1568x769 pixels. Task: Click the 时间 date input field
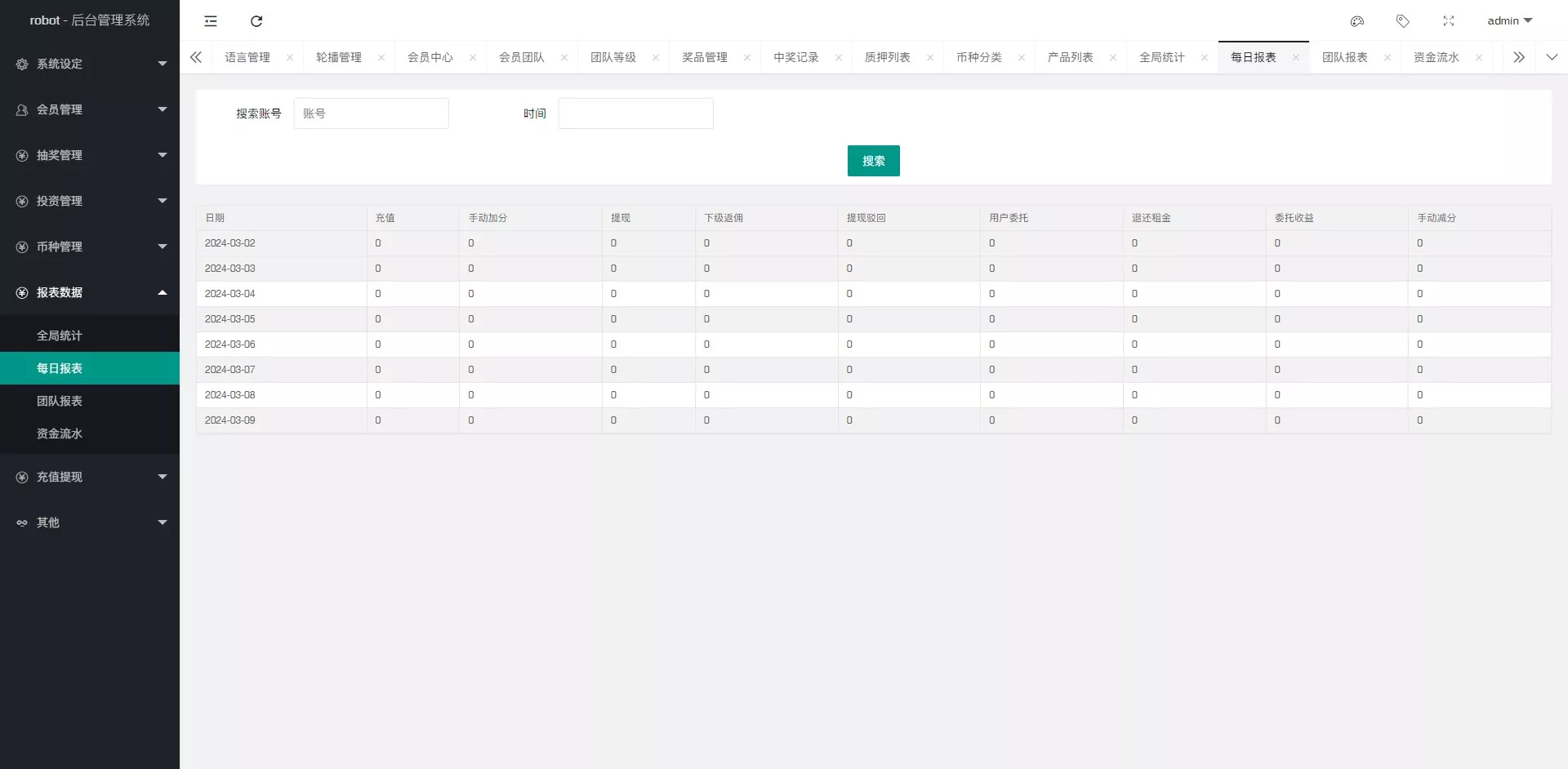click(x=635, y=113)
